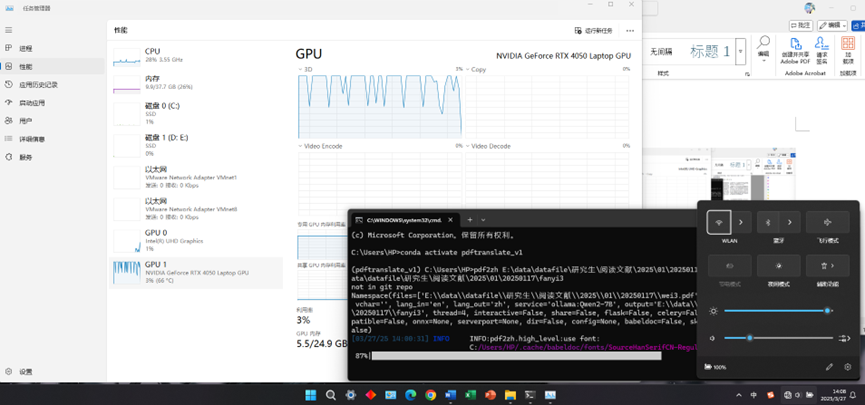865x405 pixels.
Task: Select the 以太网 VMnet8 adapter entry
Action: (196, 209)
